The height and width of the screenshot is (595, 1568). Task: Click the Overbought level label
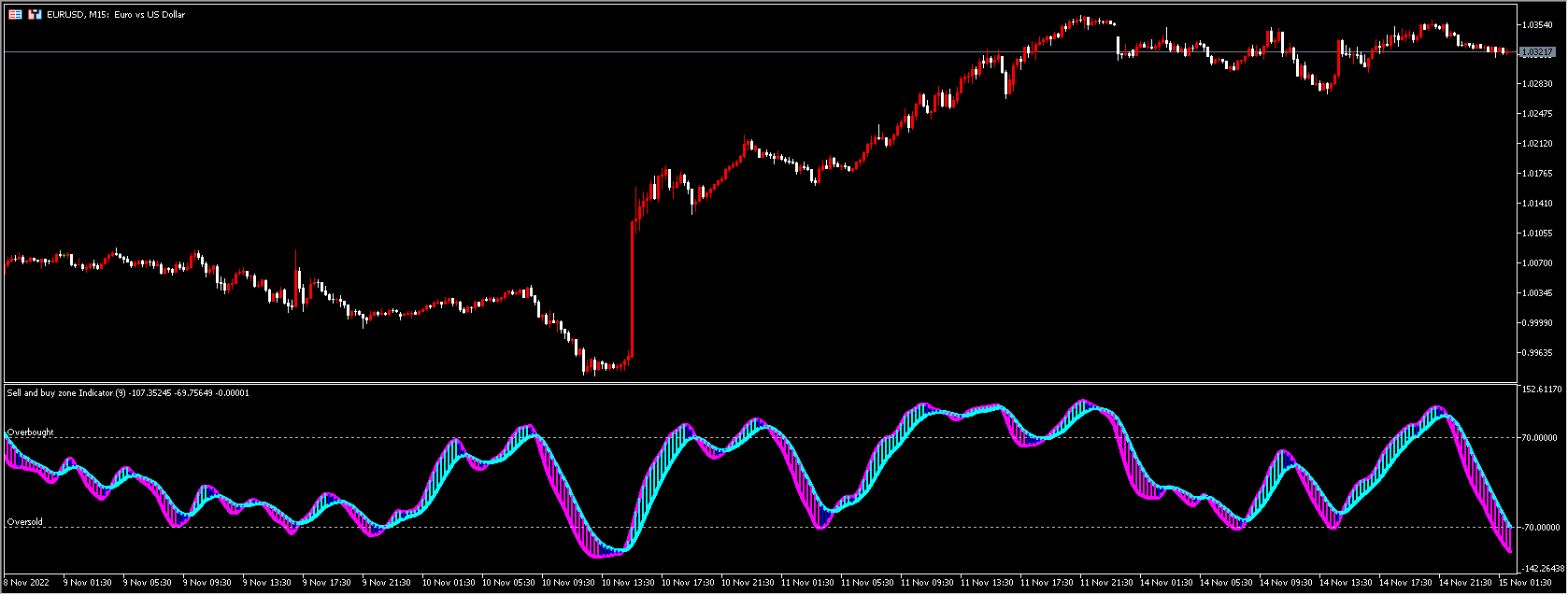31,432
